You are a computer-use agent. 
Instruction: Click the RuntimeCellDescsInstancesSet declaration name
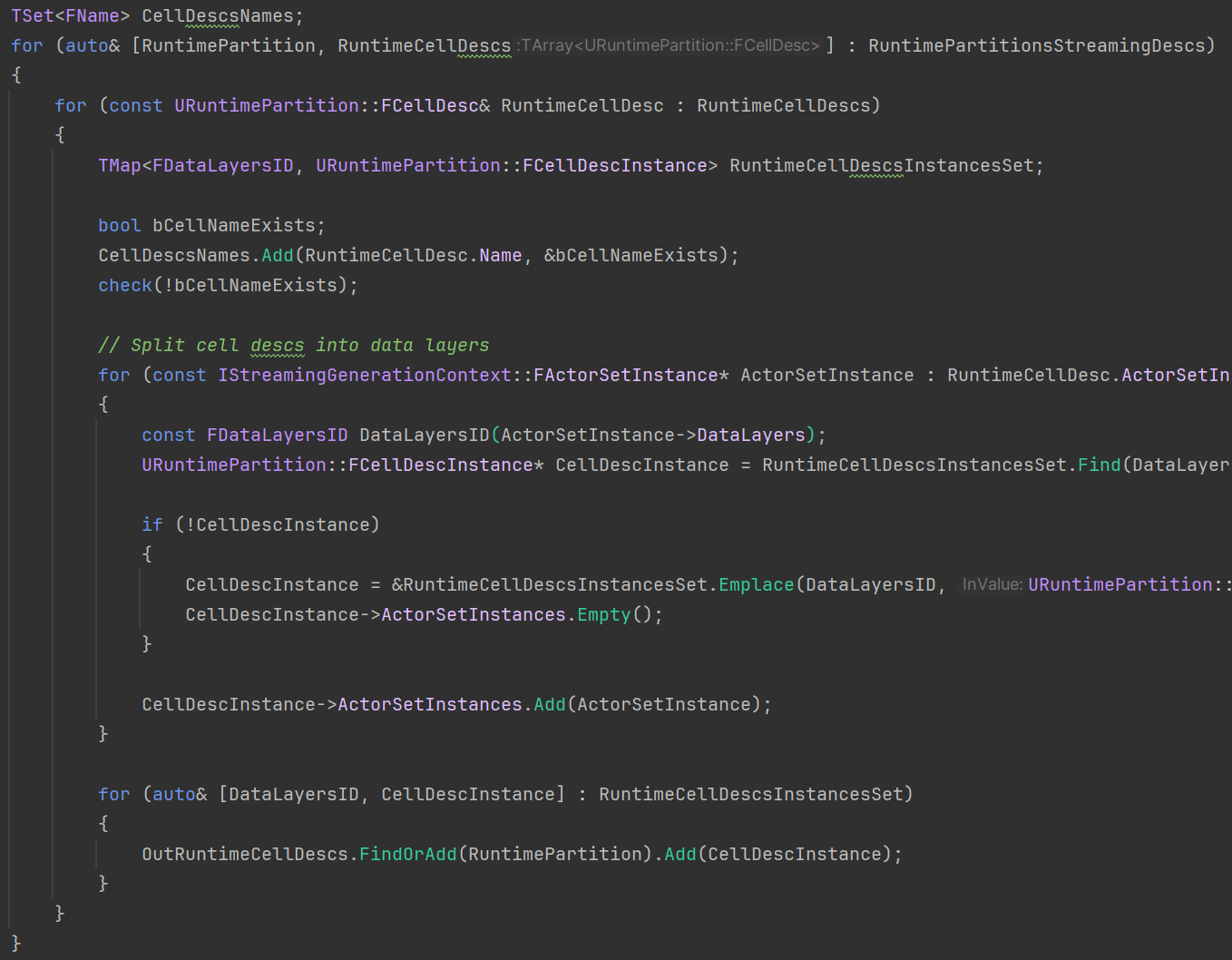882,165
